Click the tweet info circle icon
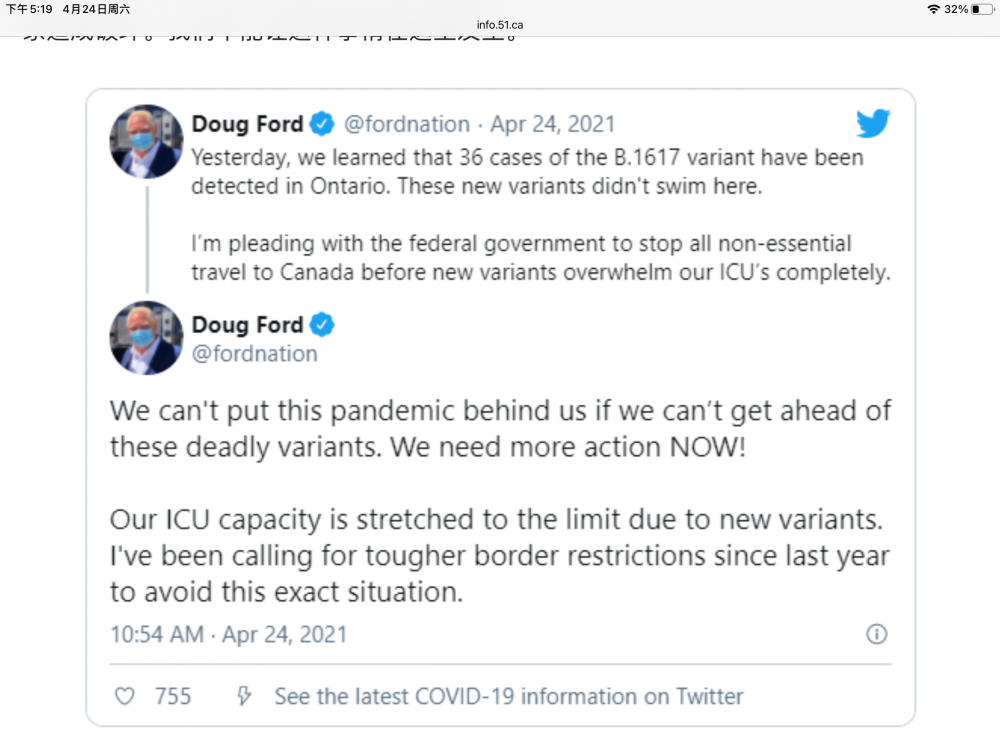1000x750 pixels. pyautogui.click(x=876, y=634)
